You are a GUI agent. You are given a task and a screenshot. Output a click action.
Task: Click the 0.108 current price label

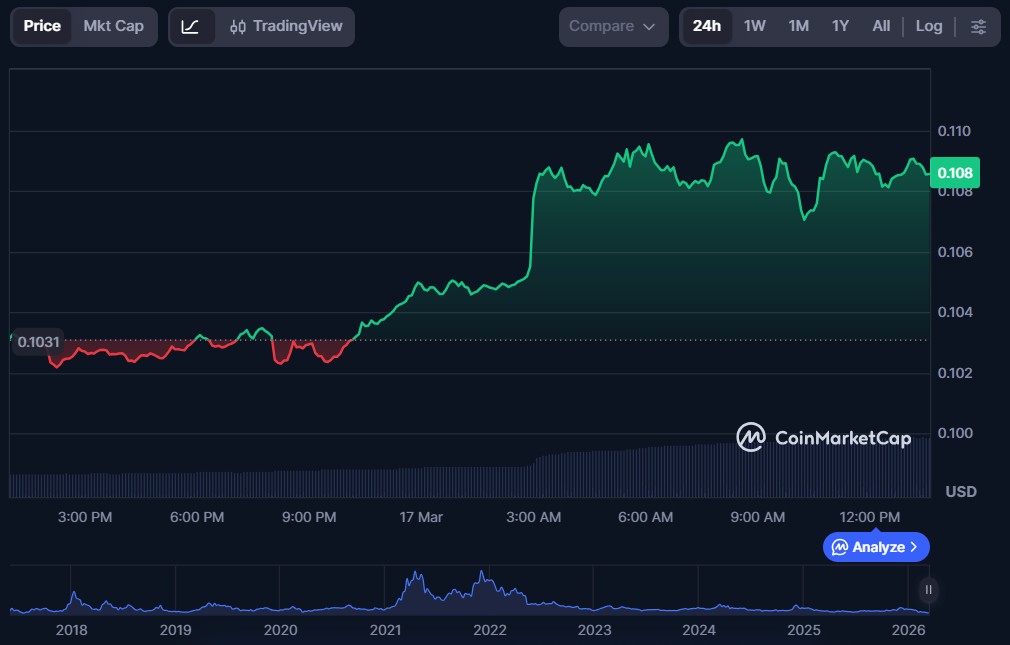(x=954, y=173)
